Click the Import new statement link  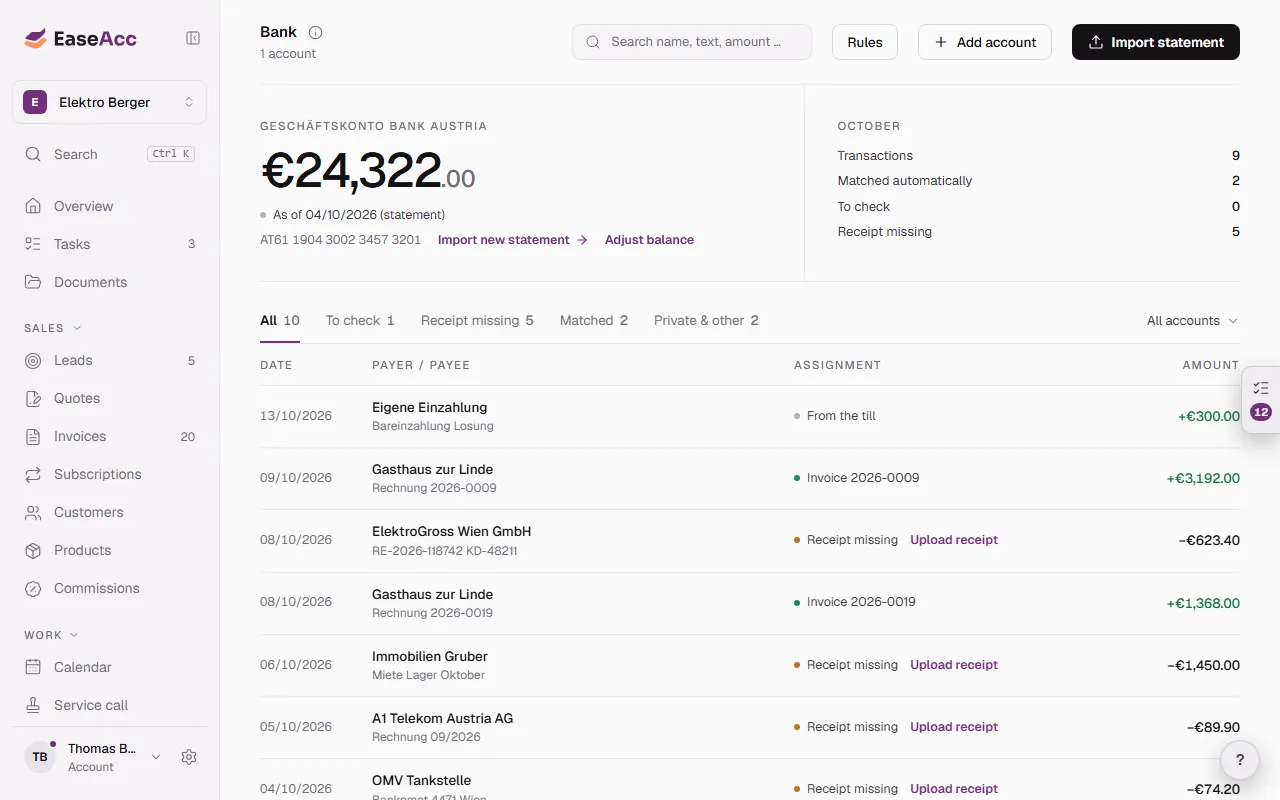click(x=513, y=240)
